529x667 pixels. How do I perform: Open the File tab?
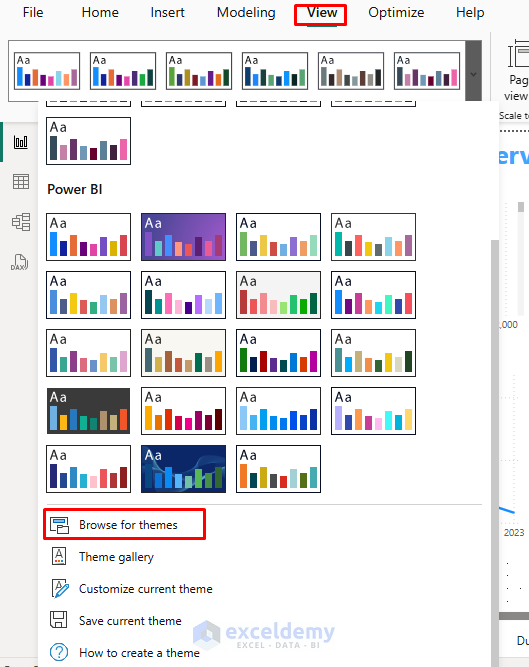[33, 12]
